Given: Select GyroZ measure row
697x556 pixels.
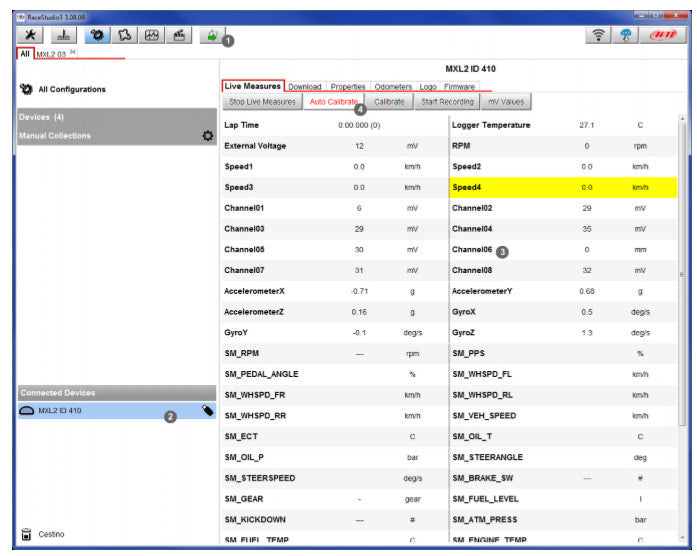Looking at the screenshot, I should pos(563,333).
